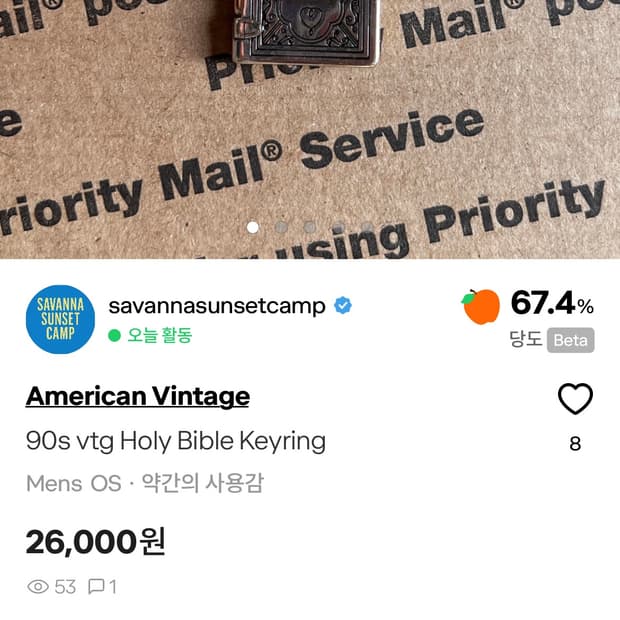Go to the third photo dot

310,227
